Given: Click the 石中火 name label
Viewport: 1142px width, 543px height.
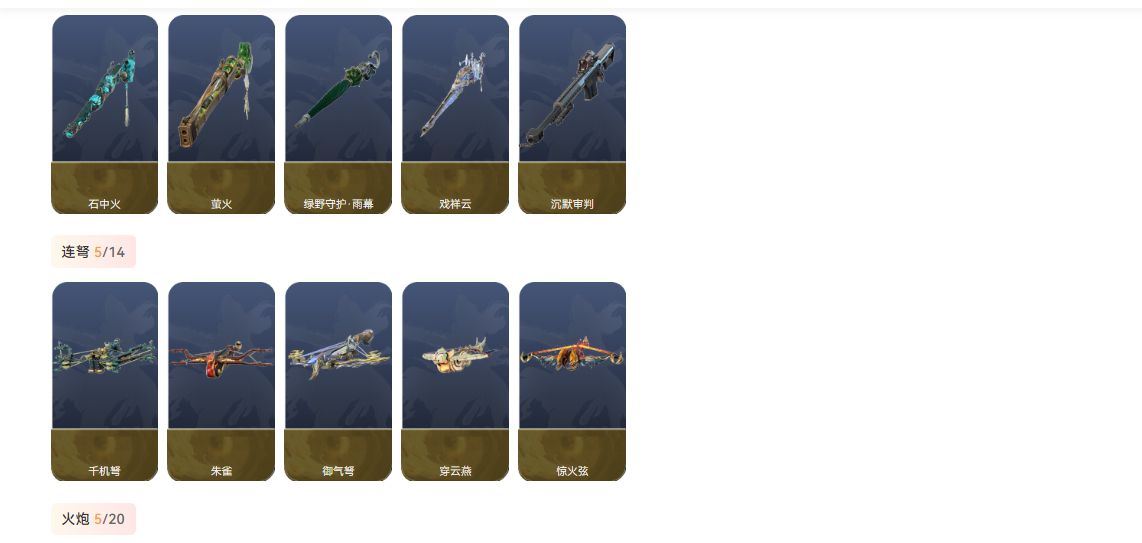Looking at the screenshot, I should pyautogui.click(x=105, y=205).
